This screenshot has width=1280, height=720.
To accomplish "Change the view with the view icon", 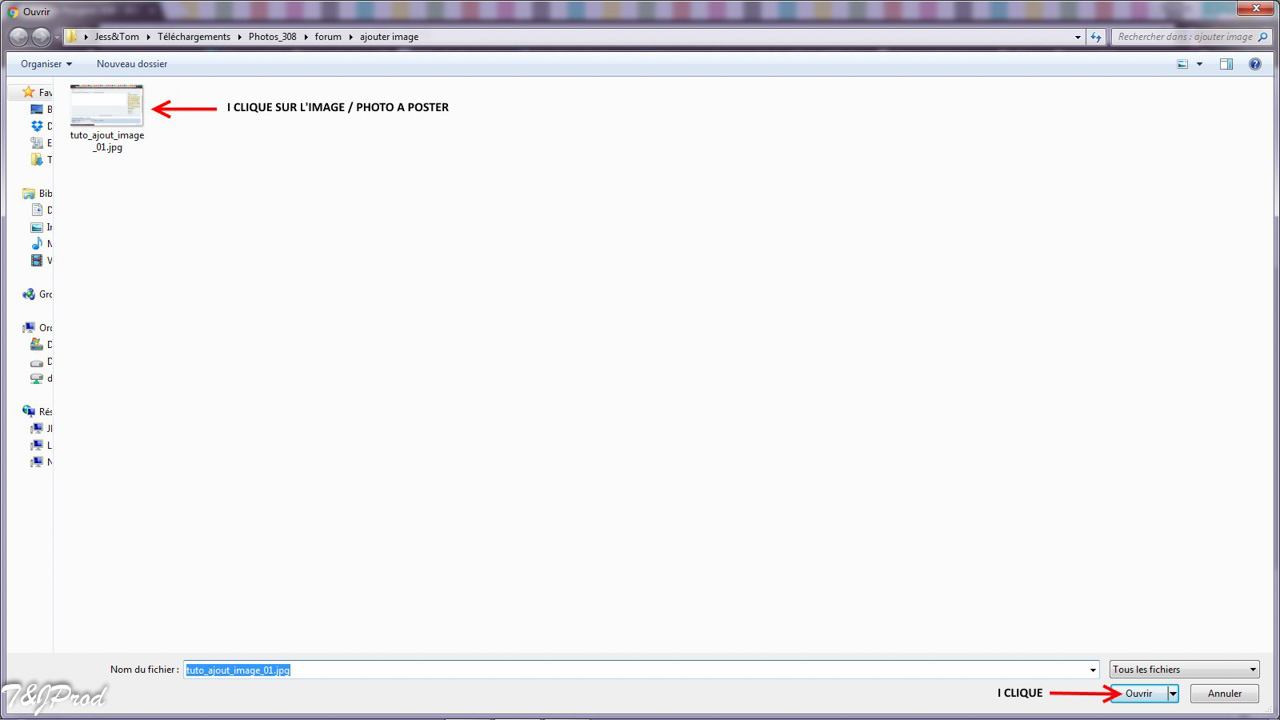I will coord(1183,64).
